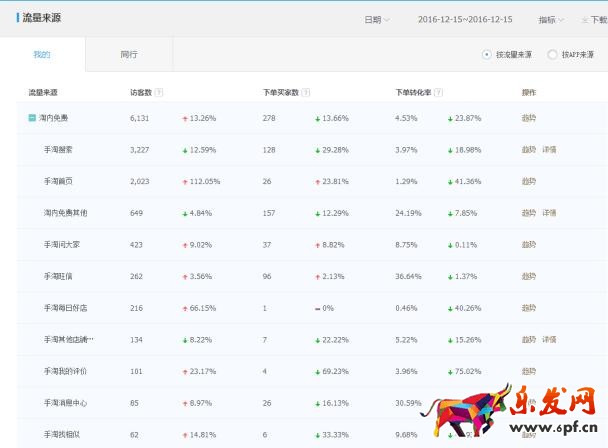Click the date range 2016-12-15~2016-12-15
This screenshot has width=608, height=448.
(463, 19)
